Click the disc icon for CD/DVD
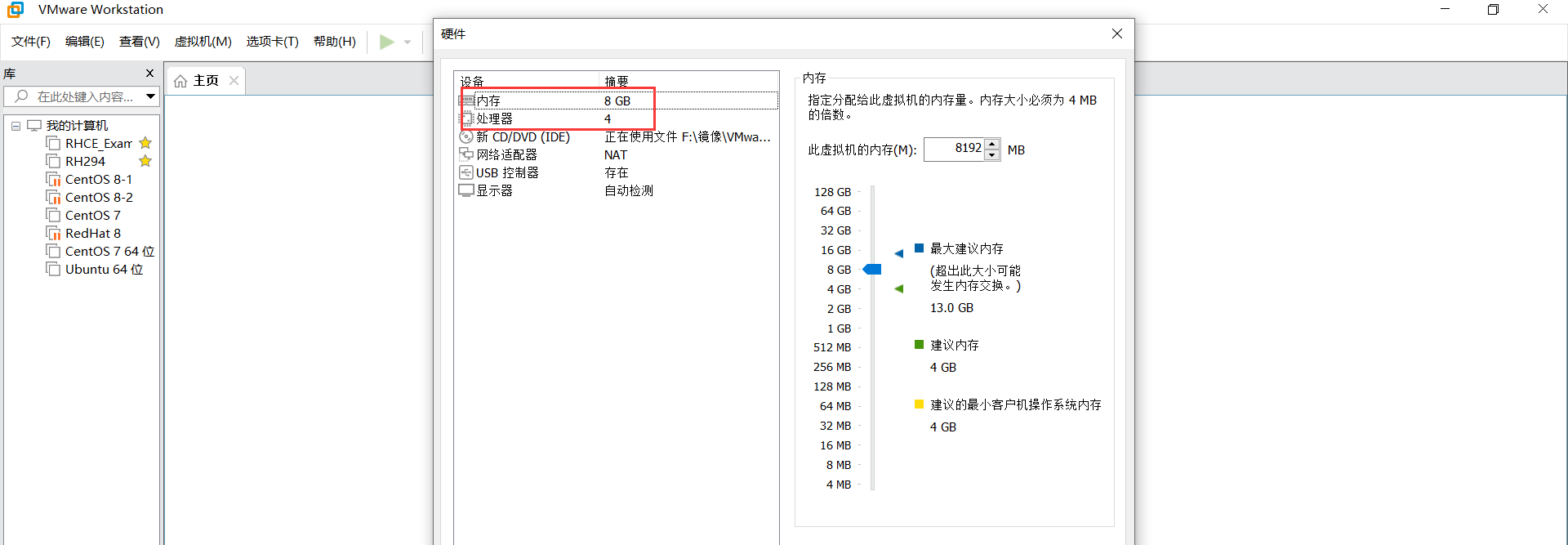This screenshot has height=545, width=1568. (x=466, y=137)
